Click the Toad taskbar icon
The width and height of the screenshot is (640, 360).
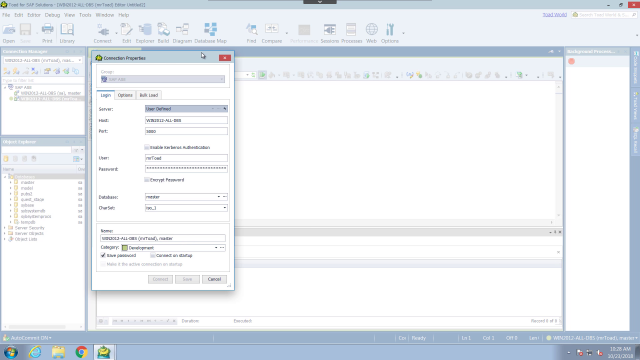point(104,352)
